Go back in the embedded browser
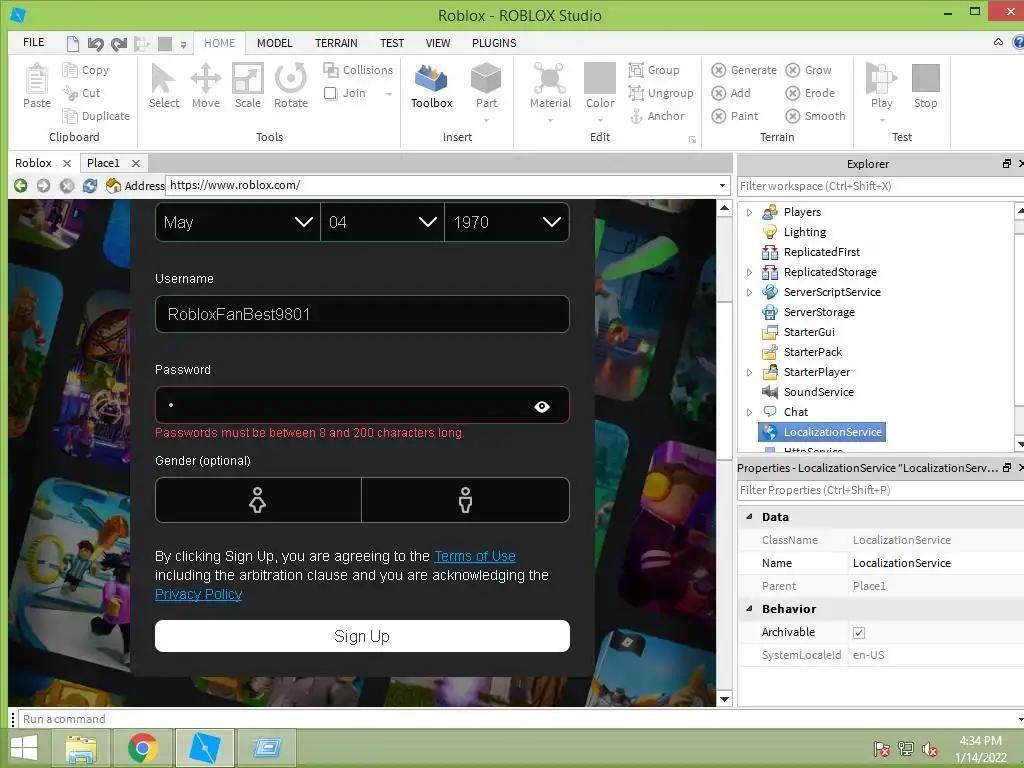1024x768 pixels. click(x=20, y=185)
